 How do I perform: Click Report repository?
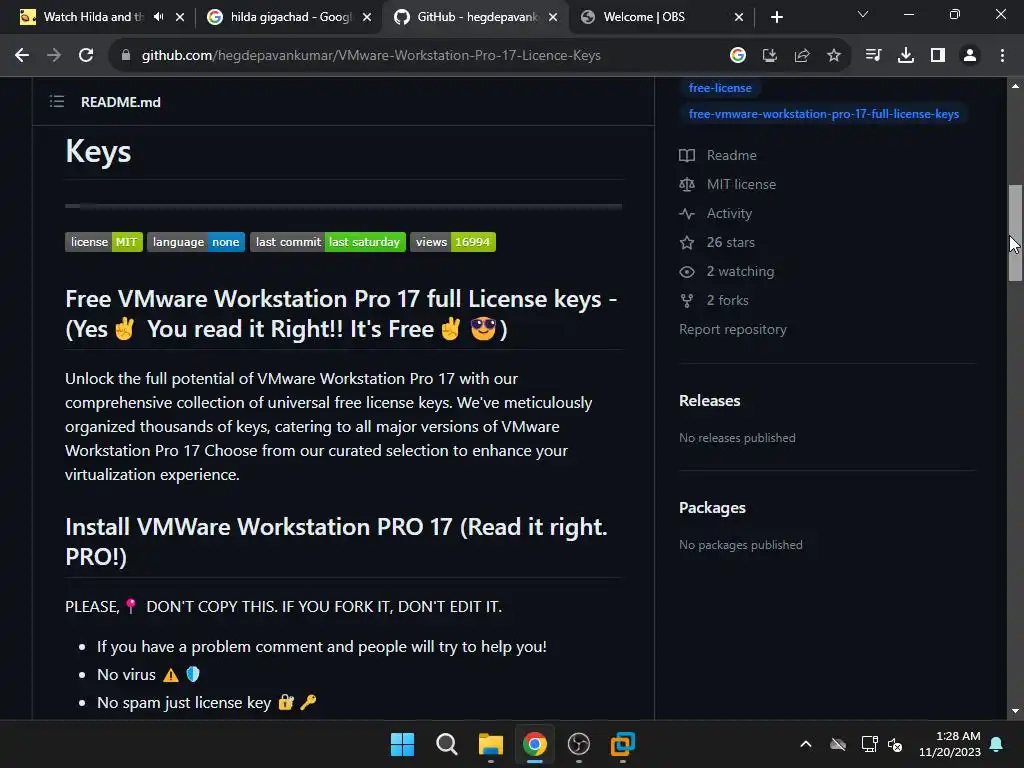[733, 329]
